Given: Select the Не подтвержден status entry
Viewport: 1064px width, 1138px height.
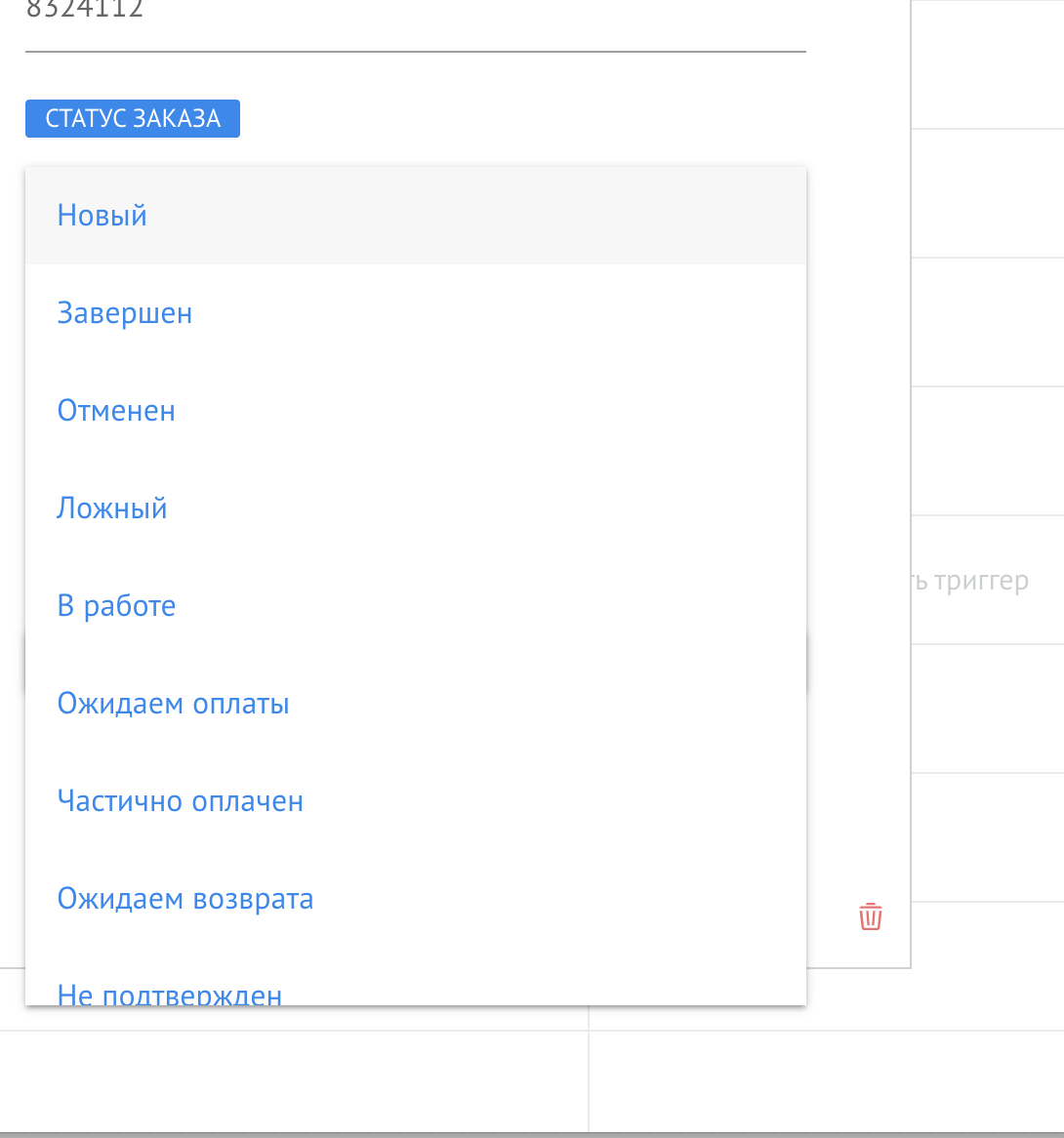Looking at the screenshot, I should (x=169, y=991).
